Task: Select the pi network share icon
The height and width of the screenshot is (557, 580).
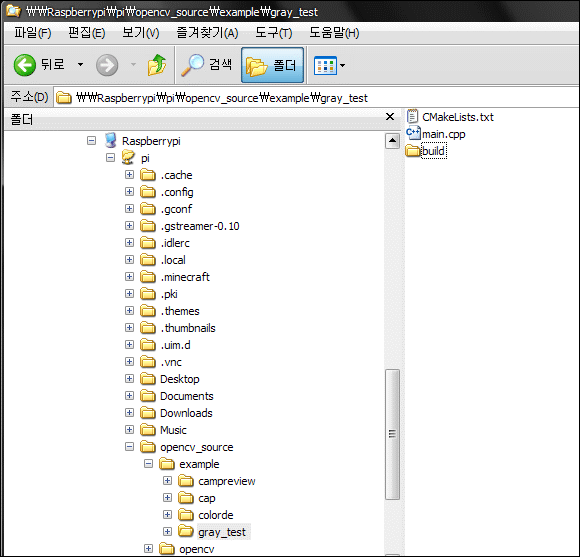Action: pyautogui.click(x=128, y=158)
